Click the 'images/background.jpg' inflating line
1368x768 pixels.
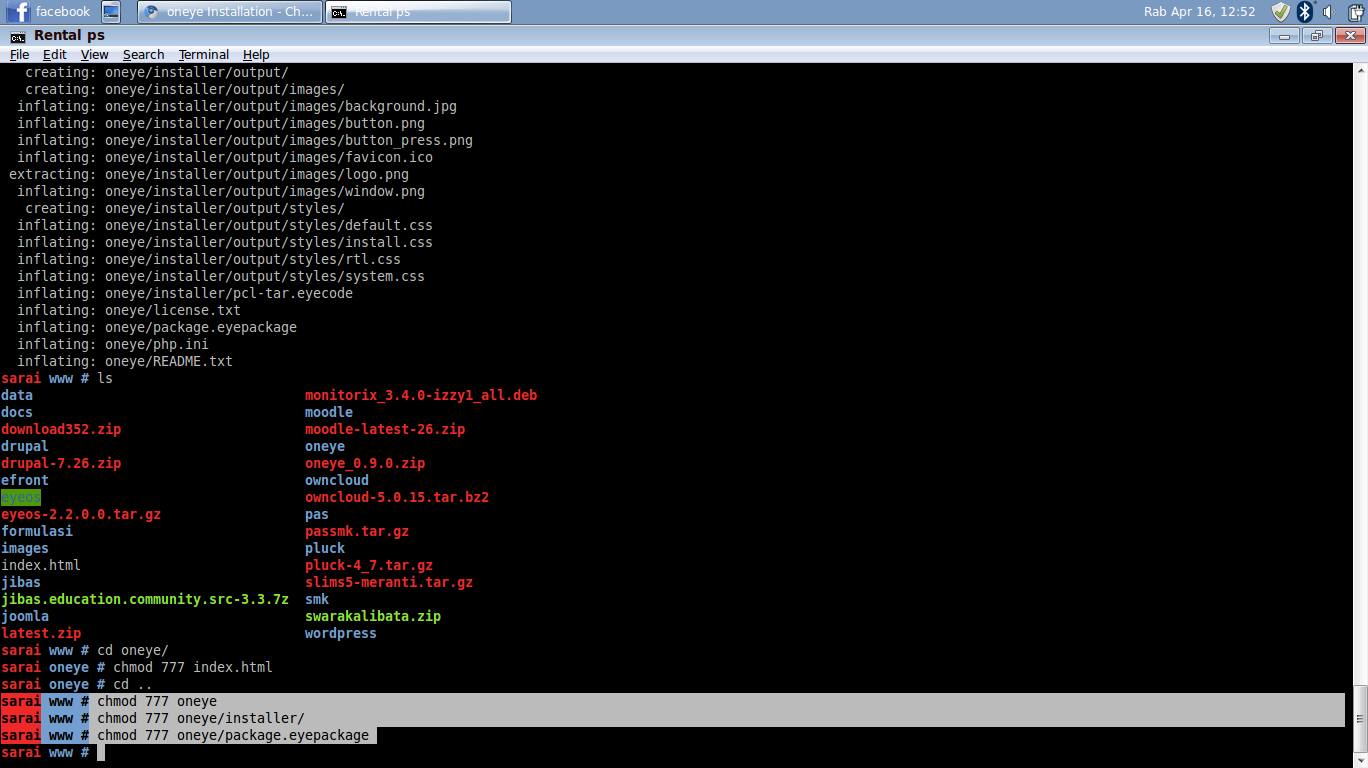point(237,106)
